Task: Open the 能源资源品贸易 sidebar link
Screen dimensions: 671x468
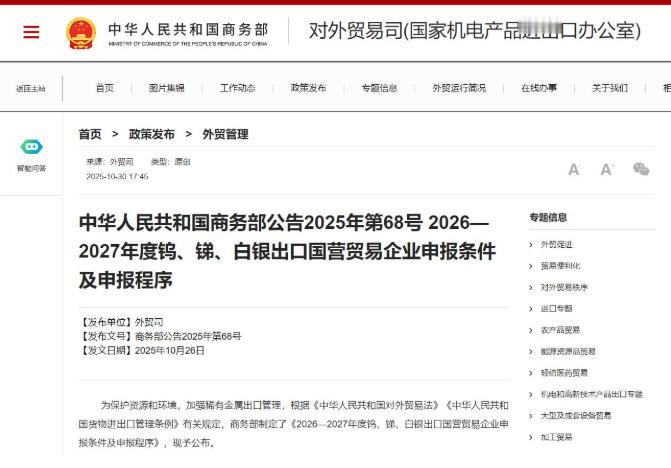Action: tap(568, 352)
